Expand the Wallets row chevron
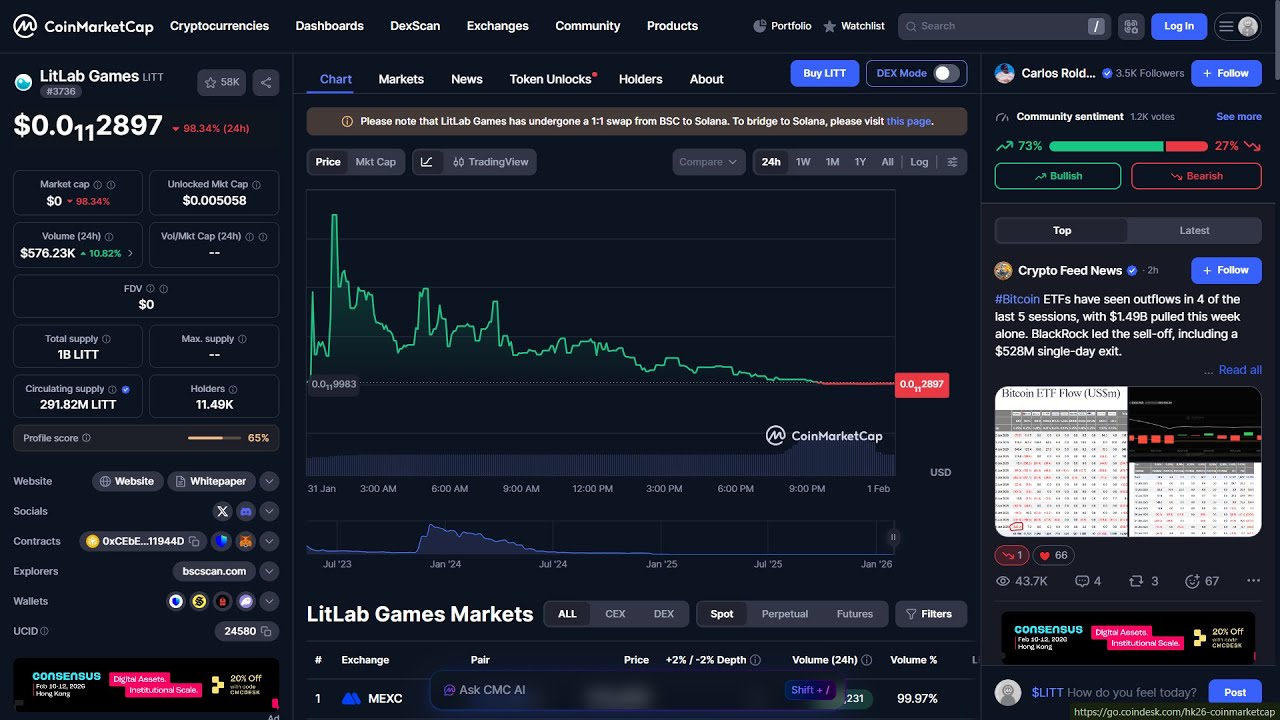This screenshot has height=720, width=1280. pyautogui.click(x=269, y=601)
